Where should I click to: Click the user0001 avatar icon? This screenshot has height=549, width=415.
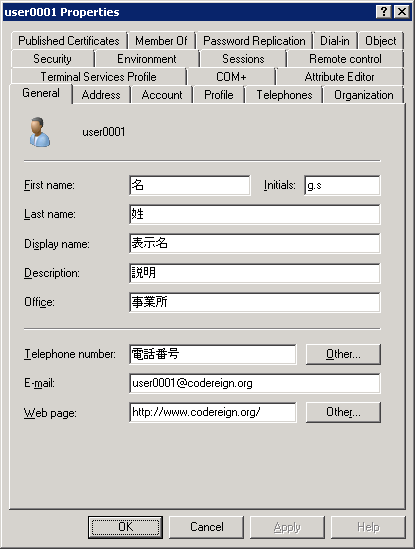[39, 132]
